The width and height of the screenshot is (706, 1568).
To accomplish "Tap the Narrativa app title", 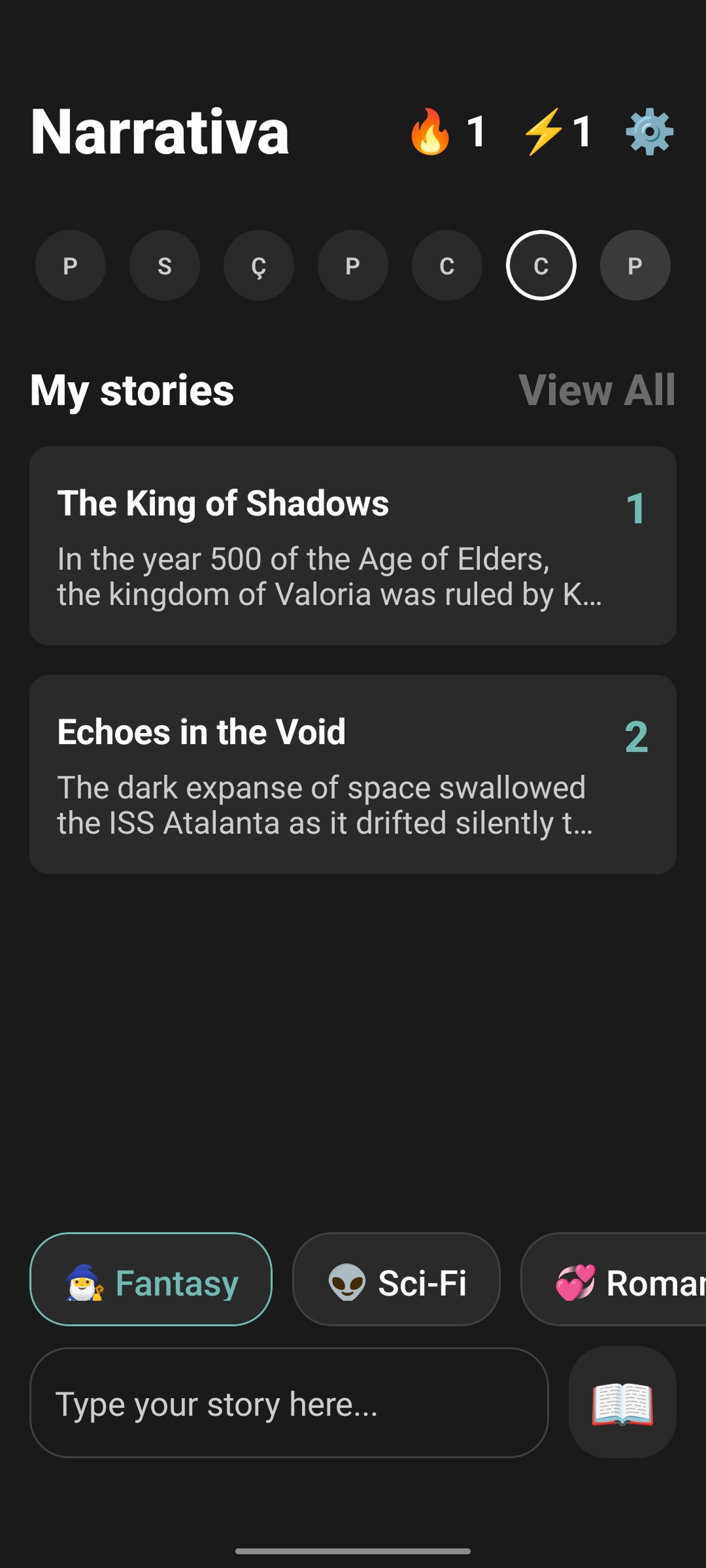I will point(160,132).
